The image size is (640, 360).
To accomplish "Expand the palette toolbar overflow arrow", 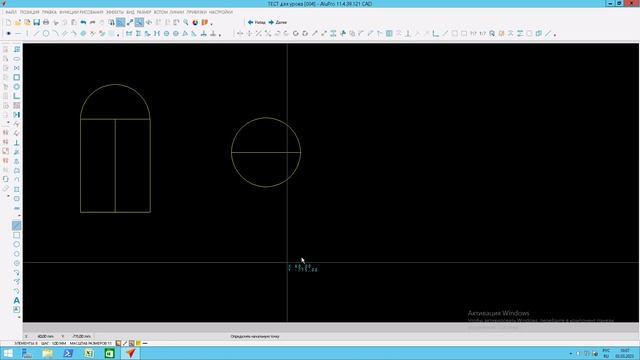I will pos(211,24).
